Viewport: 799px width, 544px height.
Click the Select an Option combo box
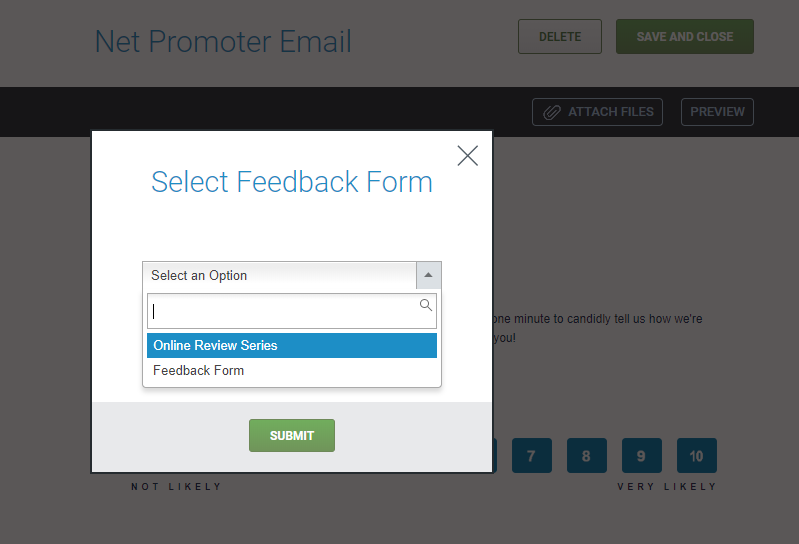coord(279,275)
